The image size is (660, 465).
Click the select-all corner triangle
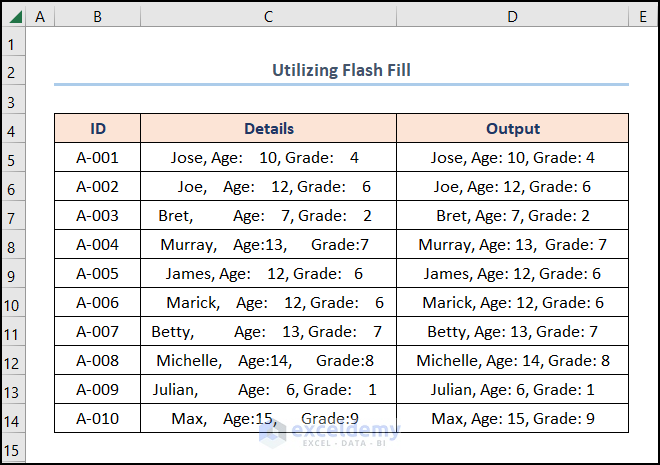click(x=13, y=16)
